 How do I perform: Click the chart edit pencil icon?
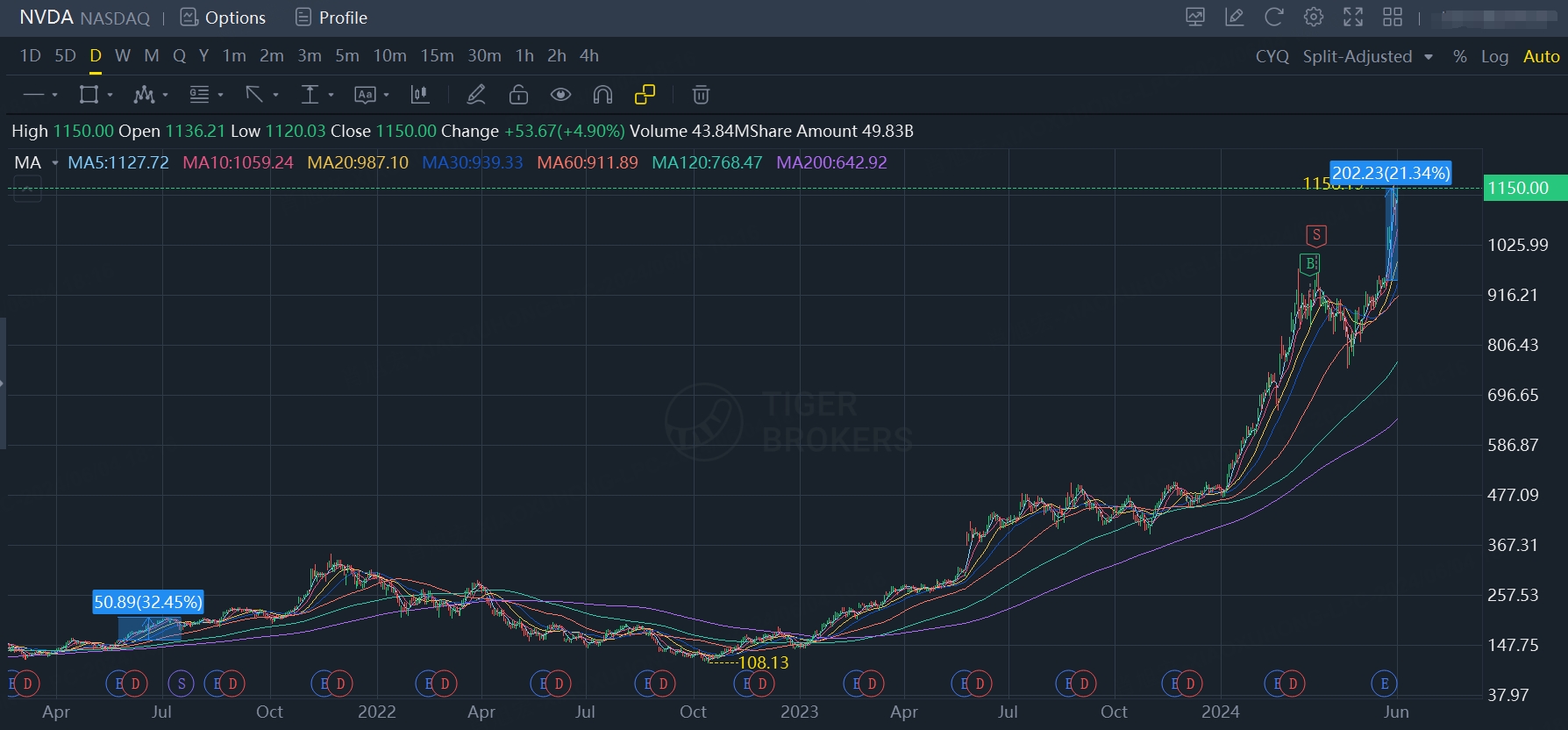1235,17
